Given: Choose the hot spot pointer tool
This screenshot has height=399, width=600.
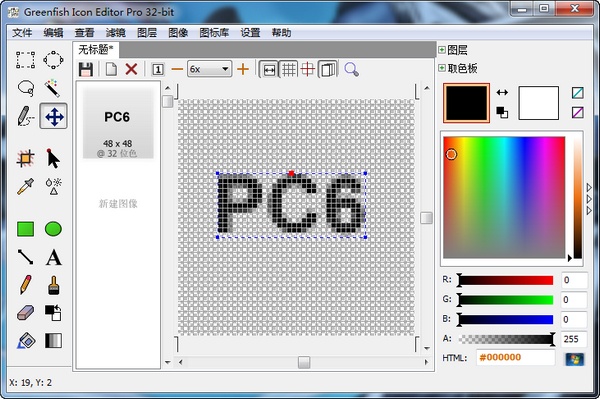Looking at the screenshot, I should pyautogui.click(x=53, y=158).
